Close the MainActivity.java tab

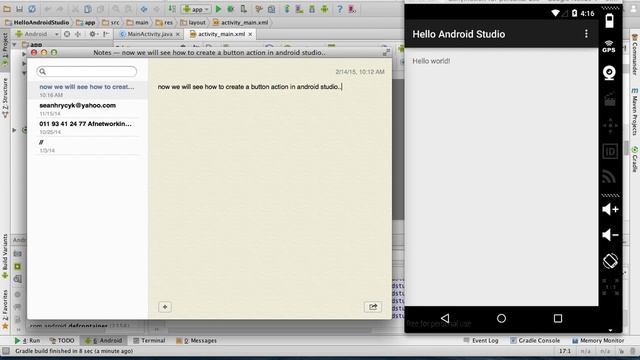[x=178, y=34]
